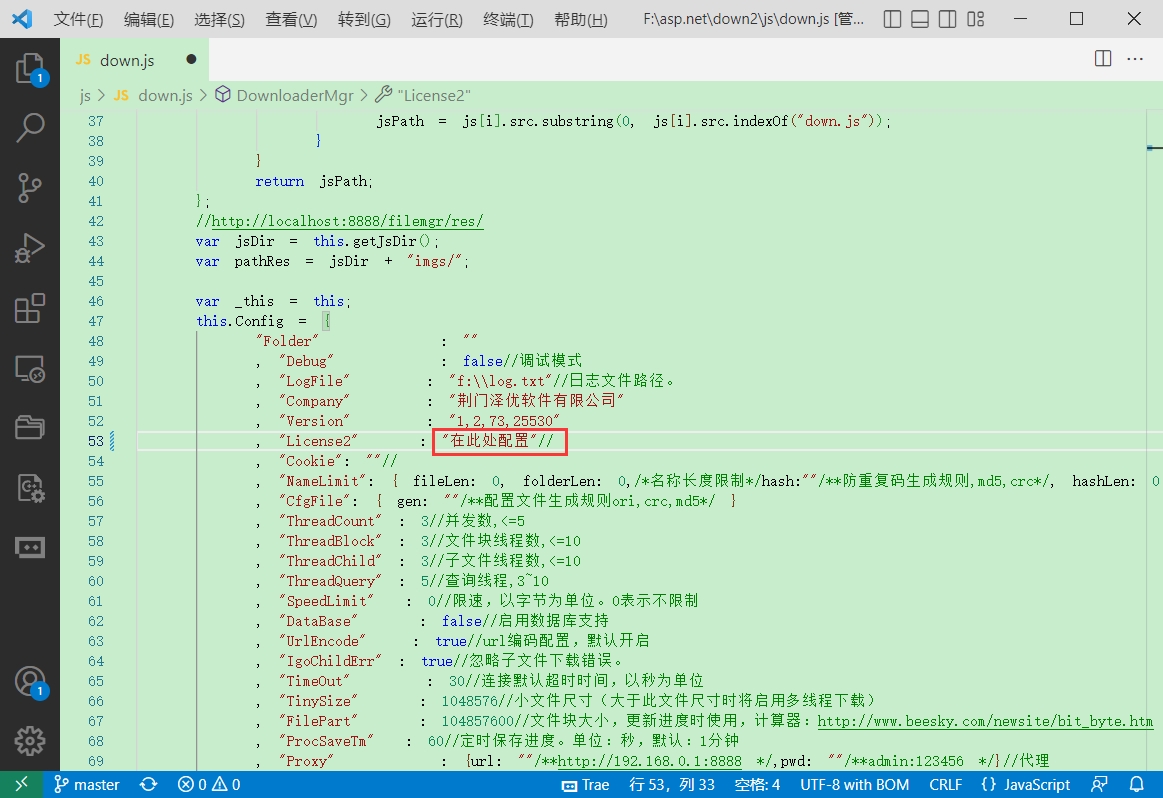Click the return jsPath statement
This screenshot has height=798, width=1163.
tap(314, 181)
